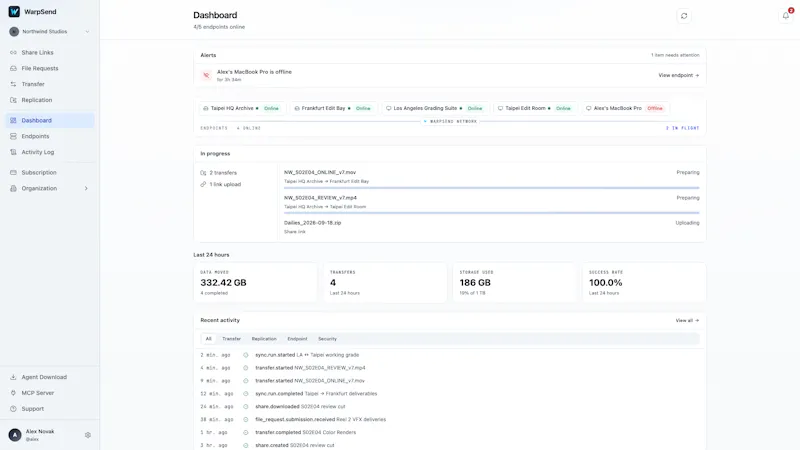The width and height of the screenshot is (800, 450).
Task: Open Share Links in the sidebar
Action: 49,53
